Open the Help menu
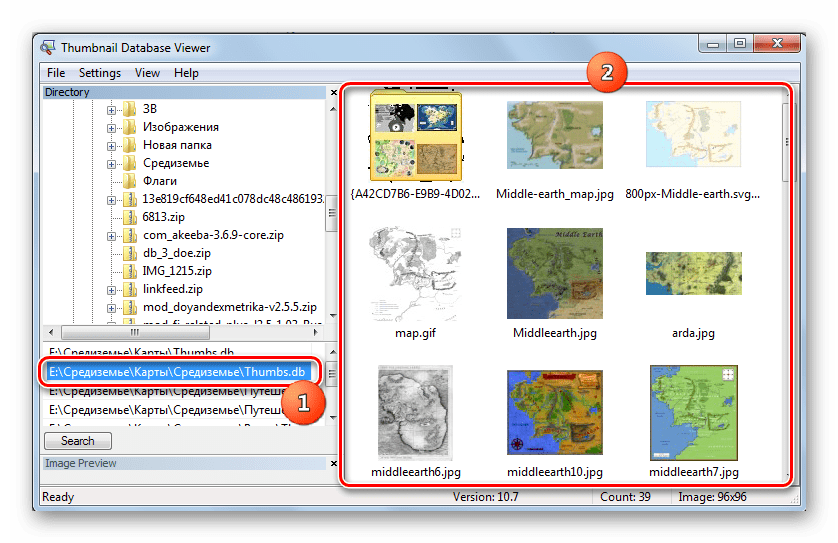The image size is (838, 543). [x=186, y=73]
